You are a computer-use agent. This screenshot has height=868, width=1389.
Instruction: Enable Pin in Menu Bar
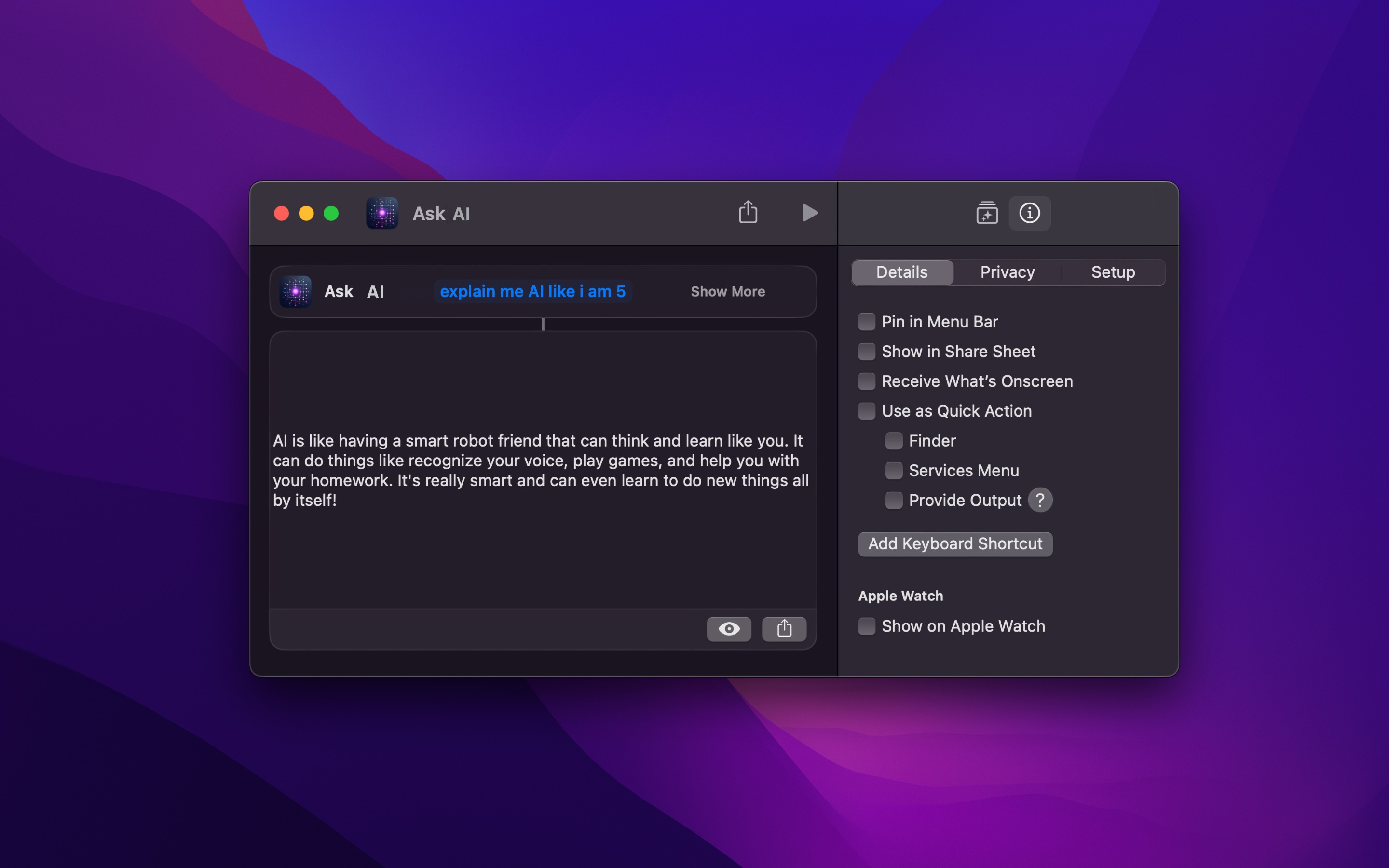867,322
